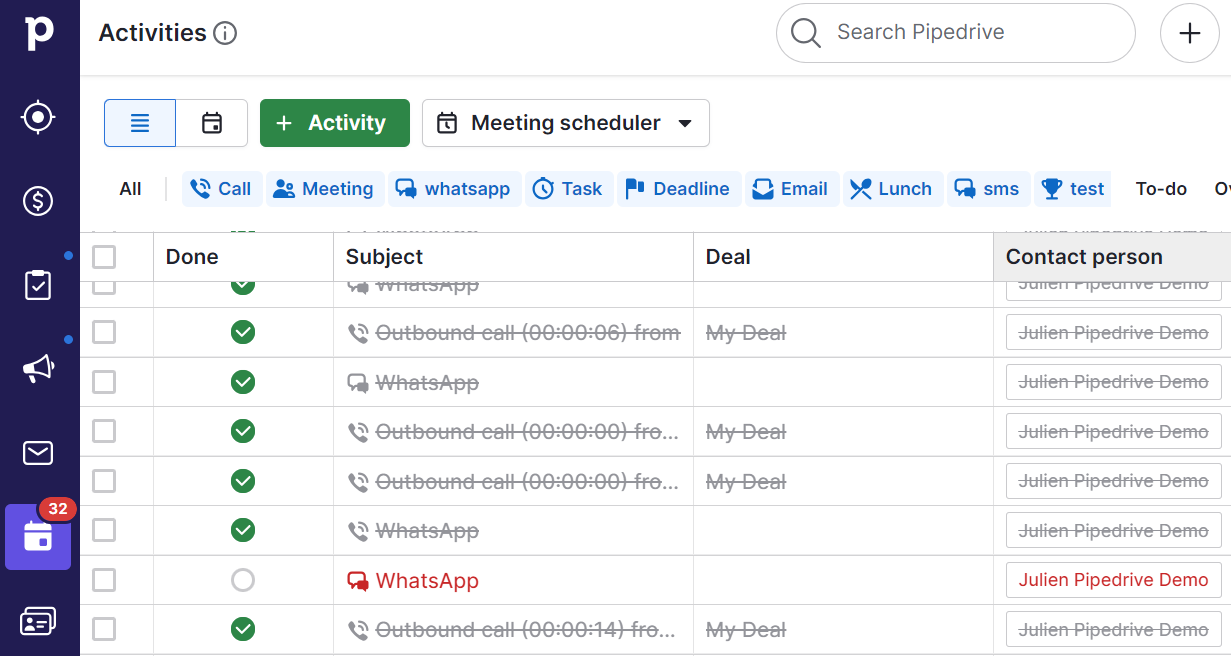Mark red WhatsApp activity as done
This screenshot has width=1231, height=656.
[243, 580]
